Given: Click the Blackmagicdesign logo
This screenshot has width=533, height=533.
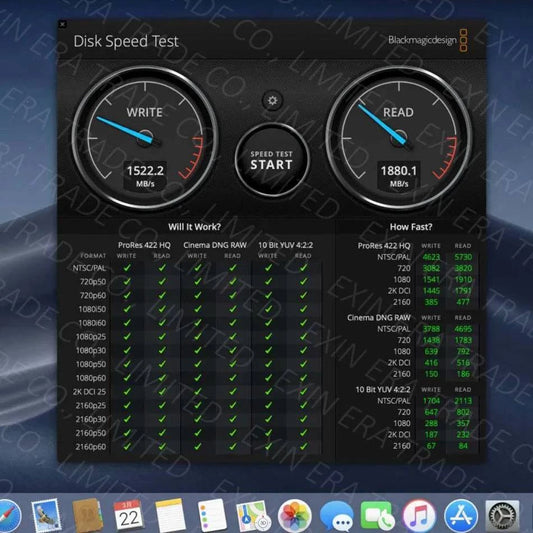Looking at the screenshot, I should click(428, 40).
